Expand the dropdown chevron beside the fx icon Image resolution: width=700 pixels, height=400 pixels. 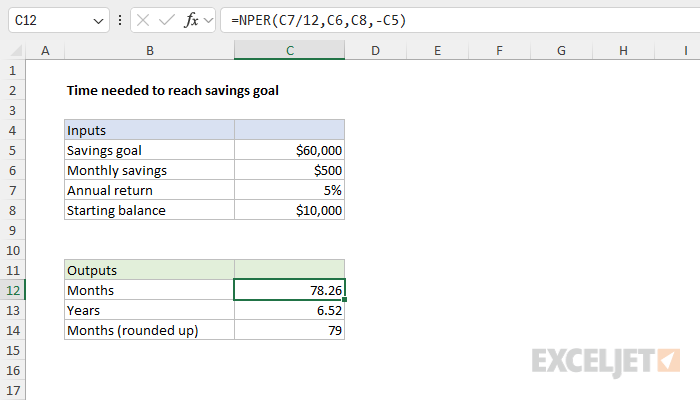(x=208, y=20)
